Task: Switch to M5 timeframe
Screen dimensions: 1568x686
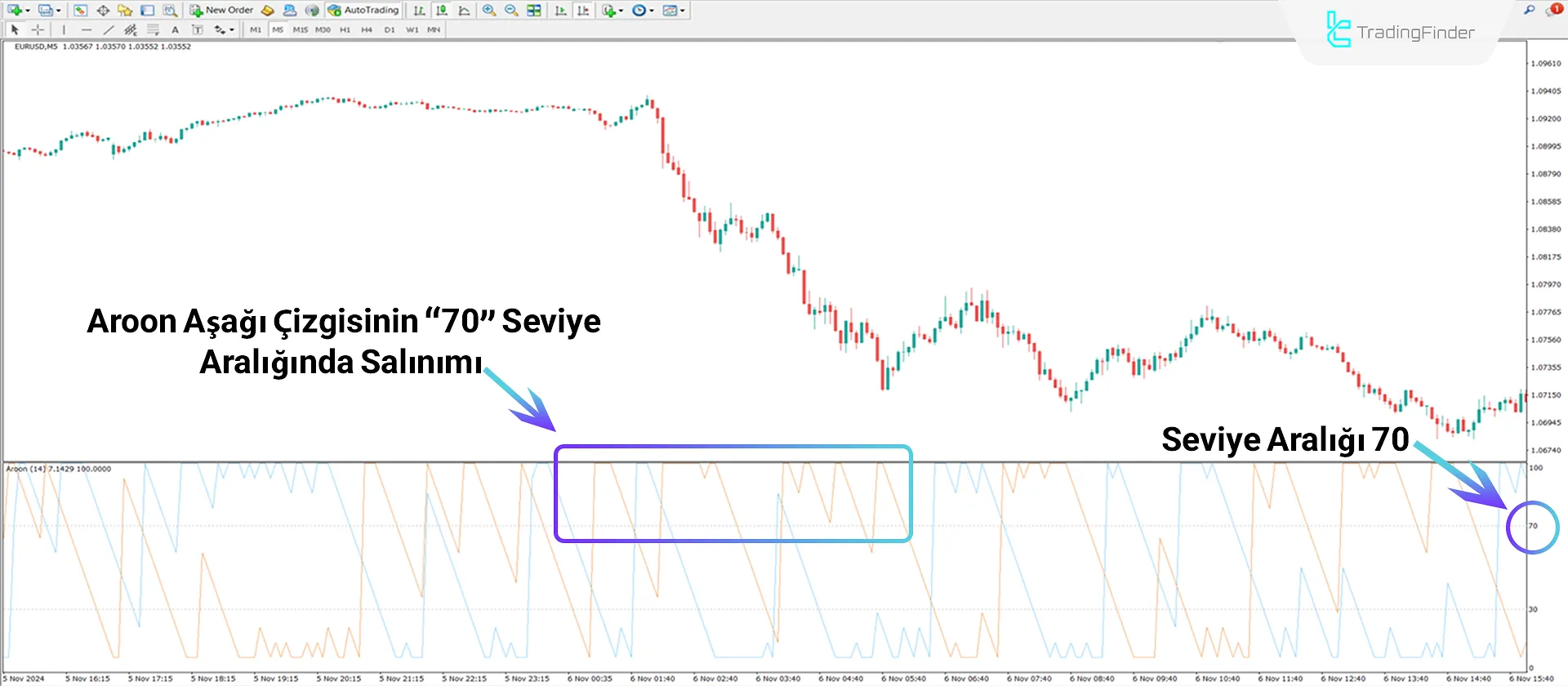Action: click(278, 29)
